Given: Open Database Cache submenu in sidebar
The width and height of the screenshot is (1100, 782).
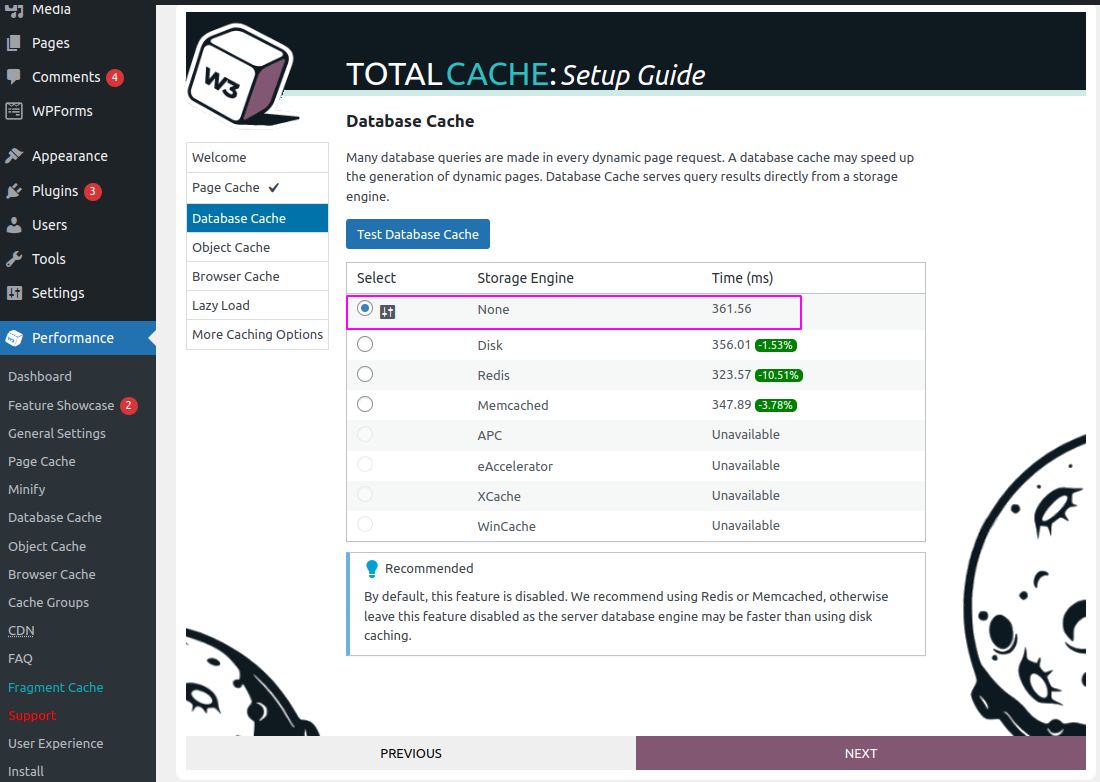Looking at the screenshot, I should 55,518.
